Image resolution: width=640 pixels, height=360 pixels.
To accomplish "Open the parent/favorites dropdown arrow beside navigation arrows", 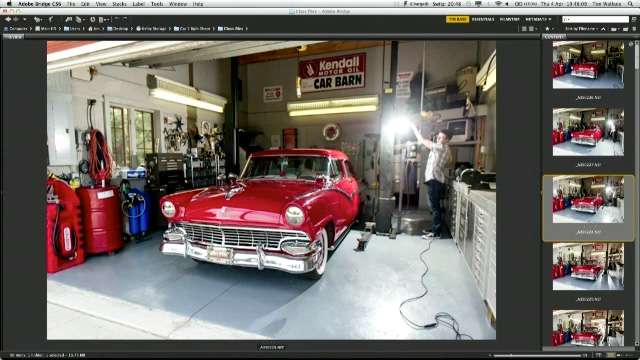I will click(x=24, y=19).
